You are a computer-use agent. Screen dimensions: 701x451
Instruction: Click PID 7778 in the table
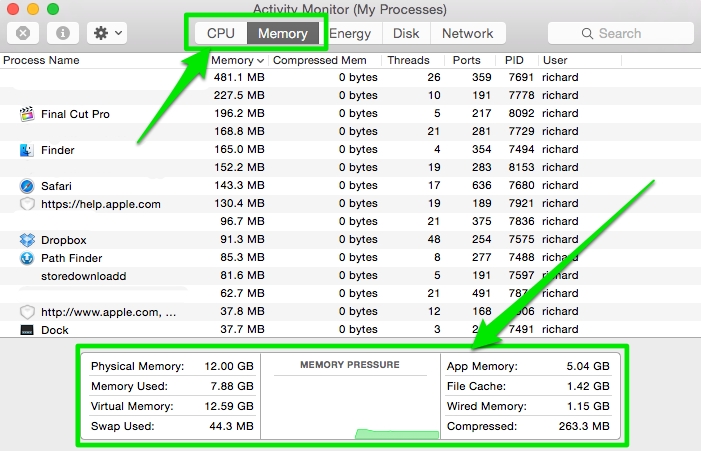[521, 95]
